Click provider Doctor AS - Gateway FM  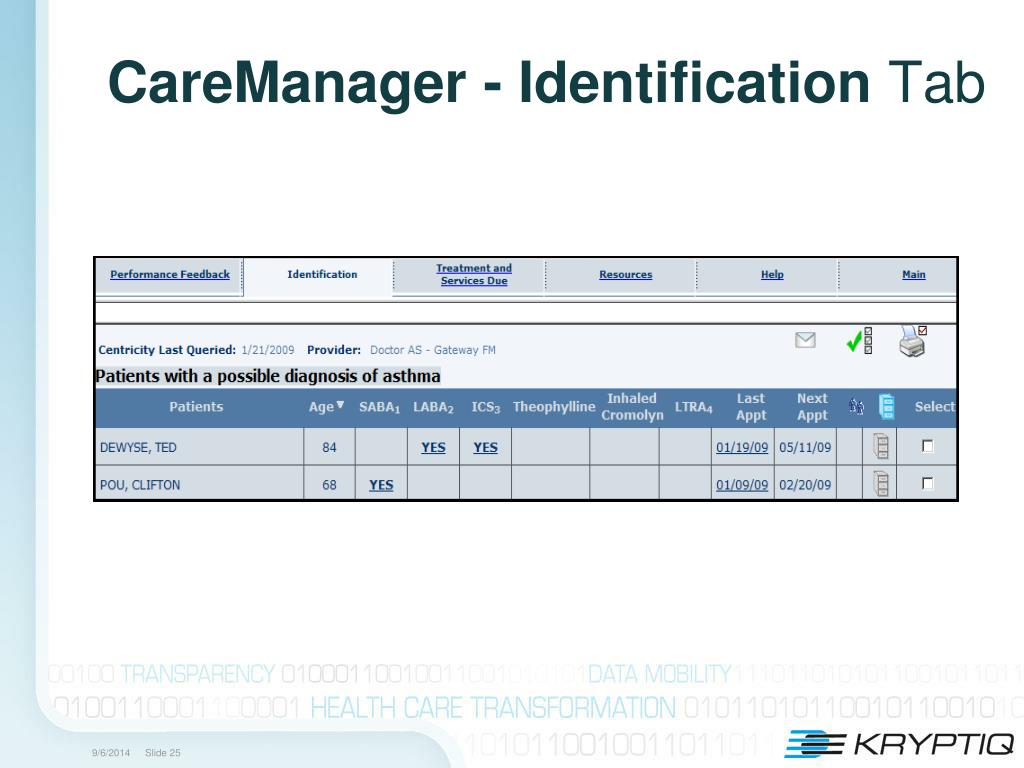(433, 350)
